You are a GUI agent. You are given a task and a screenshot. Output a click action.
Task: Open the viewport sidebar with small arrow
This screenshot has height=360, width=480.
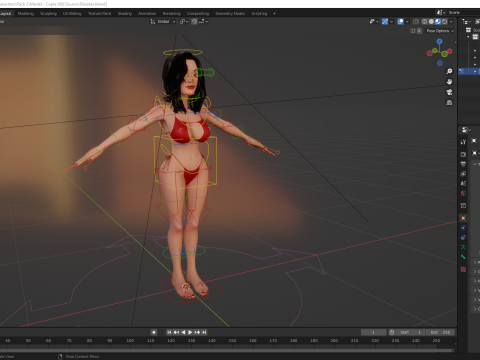[x=455, y=42]
